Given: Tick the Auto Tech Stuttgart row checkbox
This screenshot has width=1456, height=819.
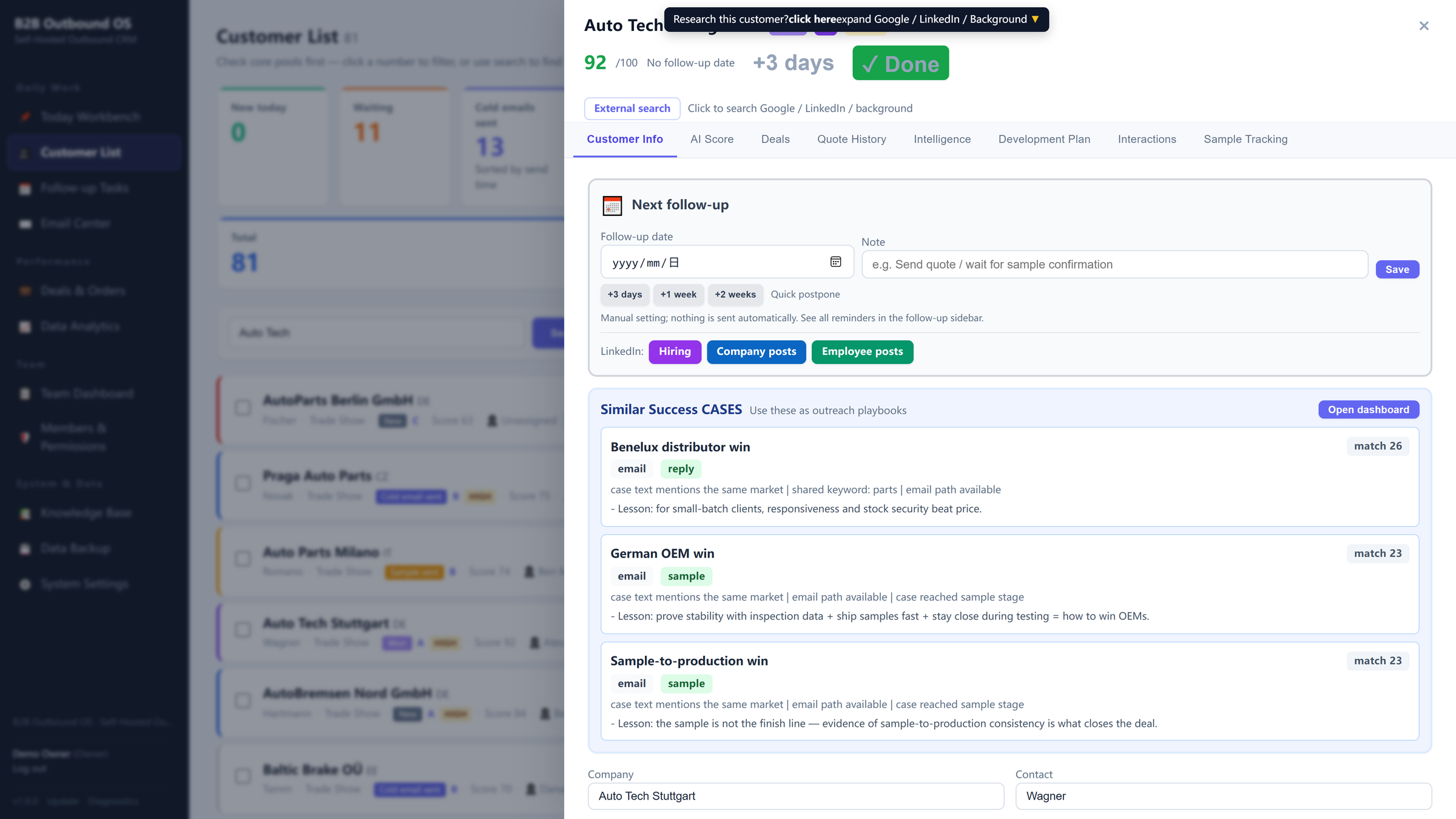Looking at the screenshot, I should click(x=243, y=630).
